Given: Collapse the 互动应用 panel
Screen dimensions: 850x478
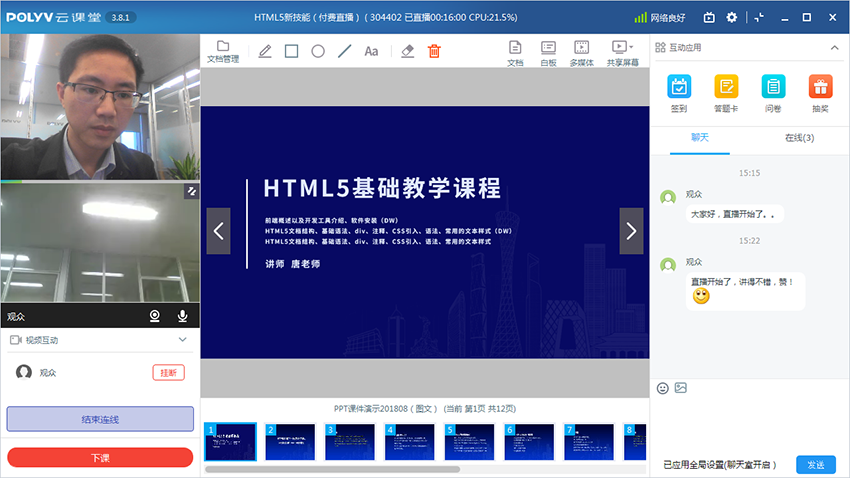Looking at the screenshot, I should click(x=834, y=47).
